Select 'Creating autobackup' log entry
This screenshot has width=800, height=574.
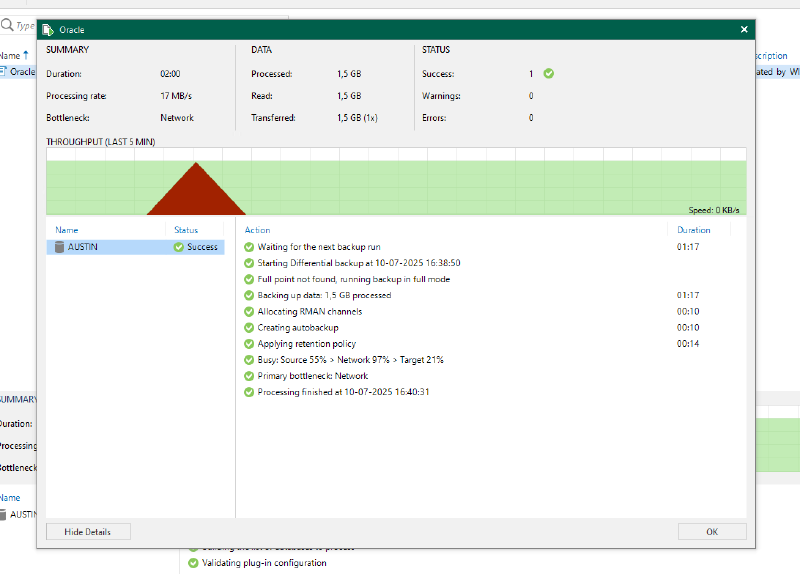click(298, 328)
